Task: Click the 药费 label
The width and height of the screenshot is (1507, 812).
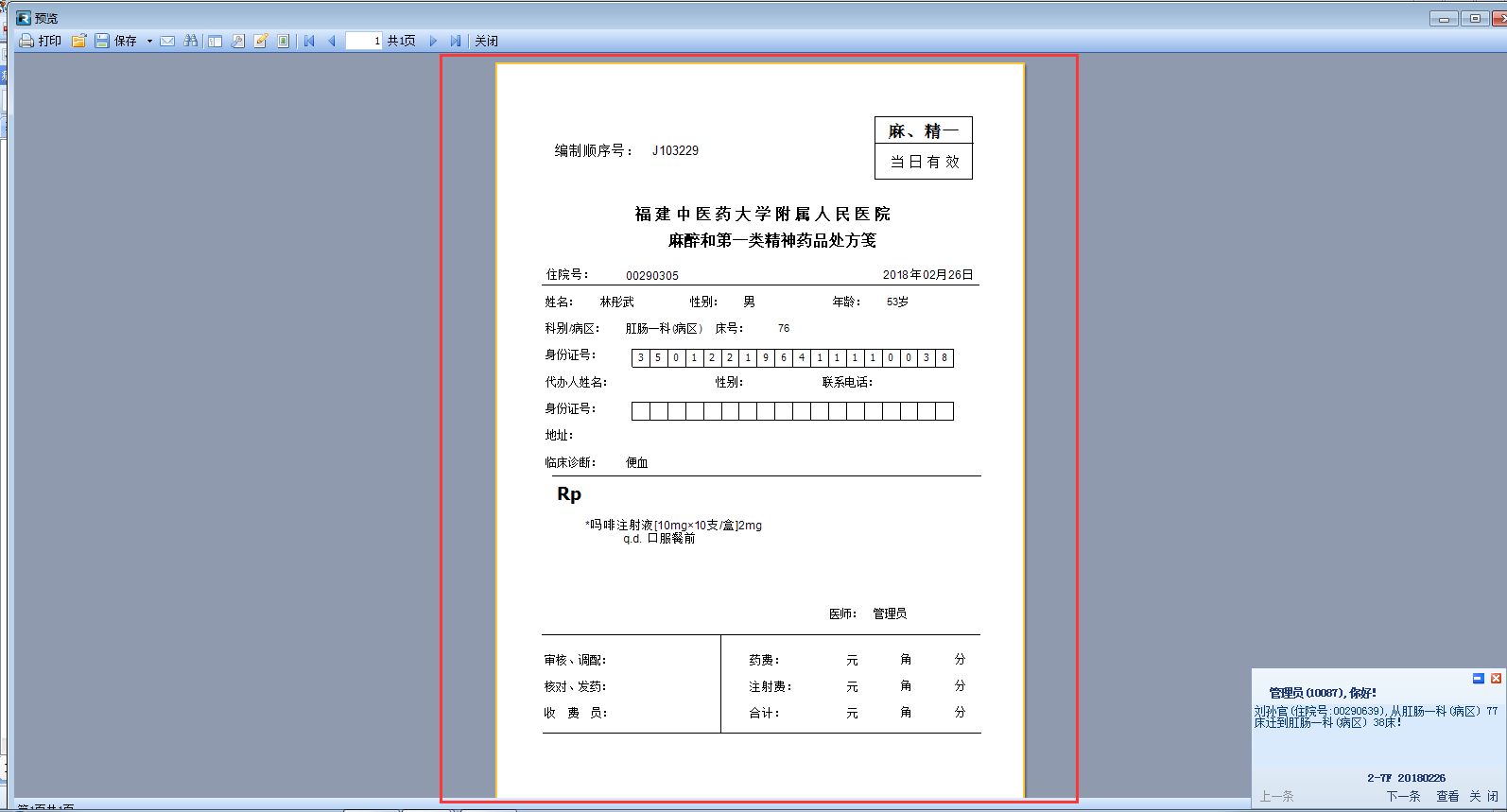Action: (x=764, y=661)
